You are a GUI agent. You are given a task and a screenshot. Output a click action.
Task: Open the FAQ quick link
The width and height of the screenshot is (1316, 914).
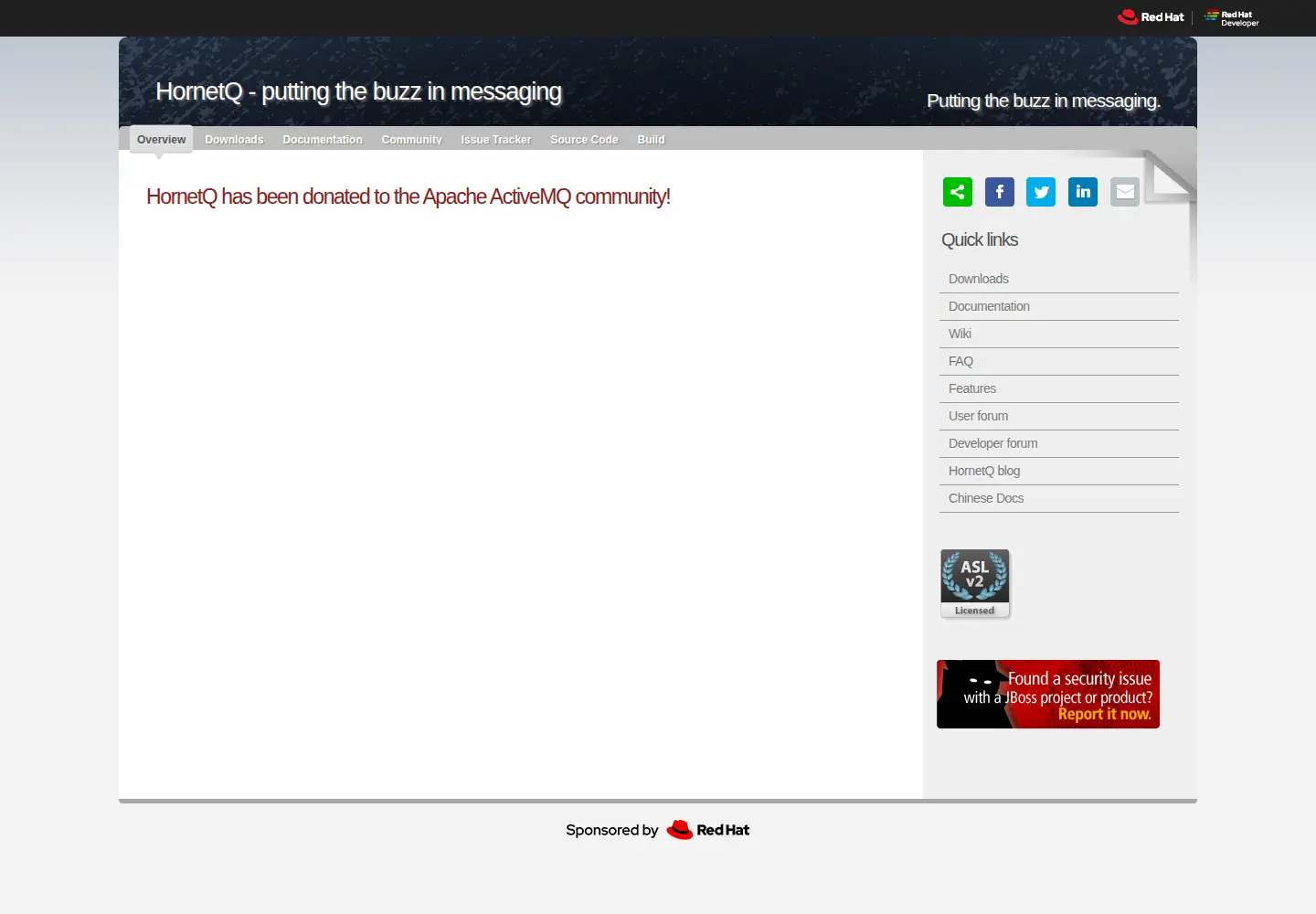pyautogui.click(x=1059, y=361)
